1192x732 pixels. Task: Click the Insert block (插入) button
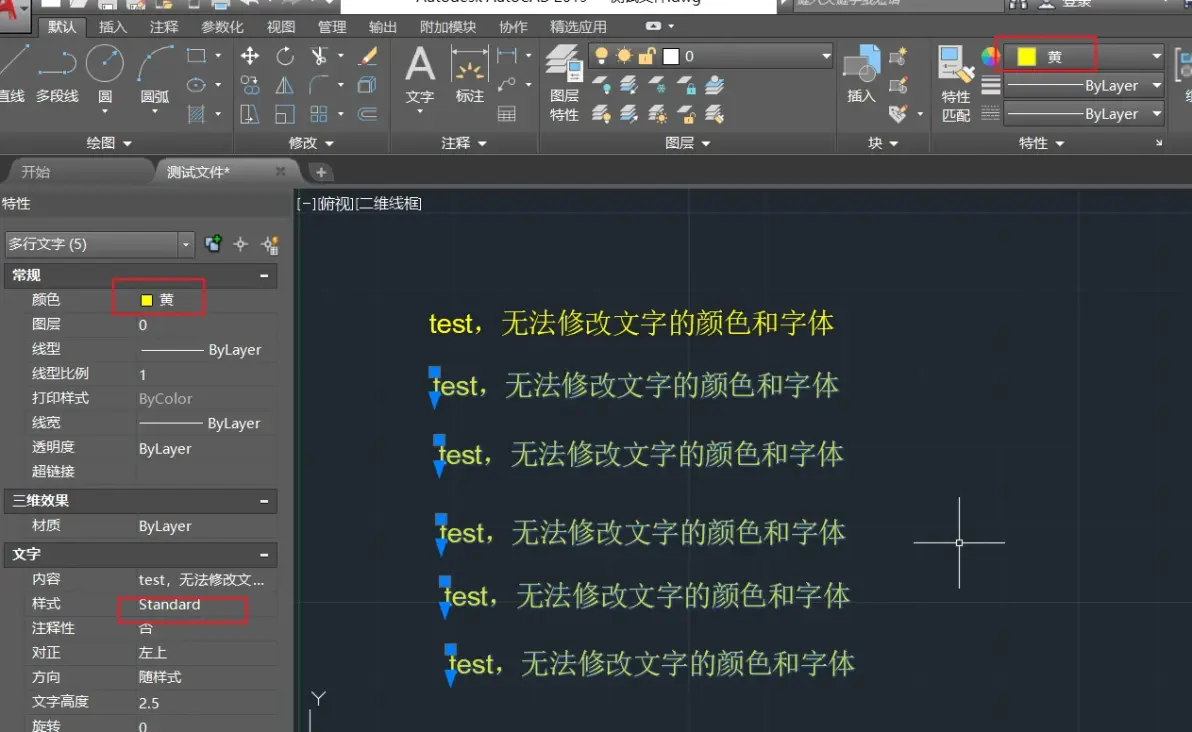pyautogui.click(x=861, y=74)
